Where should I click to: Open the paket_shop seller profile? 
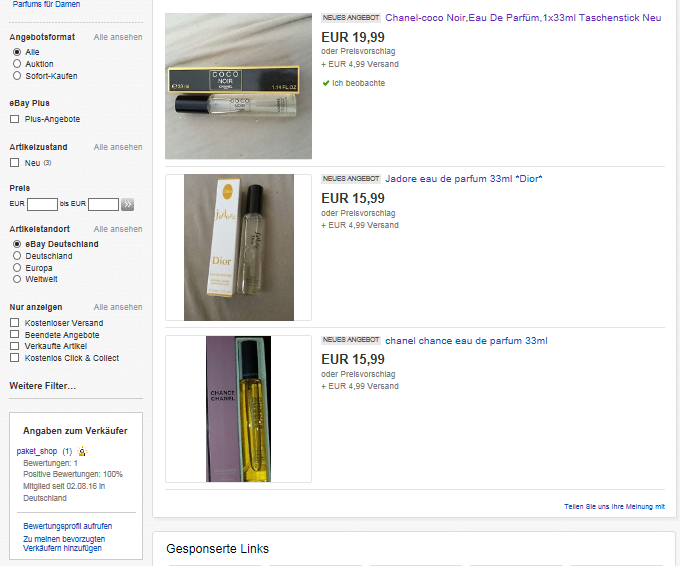(x=37, y=451)
